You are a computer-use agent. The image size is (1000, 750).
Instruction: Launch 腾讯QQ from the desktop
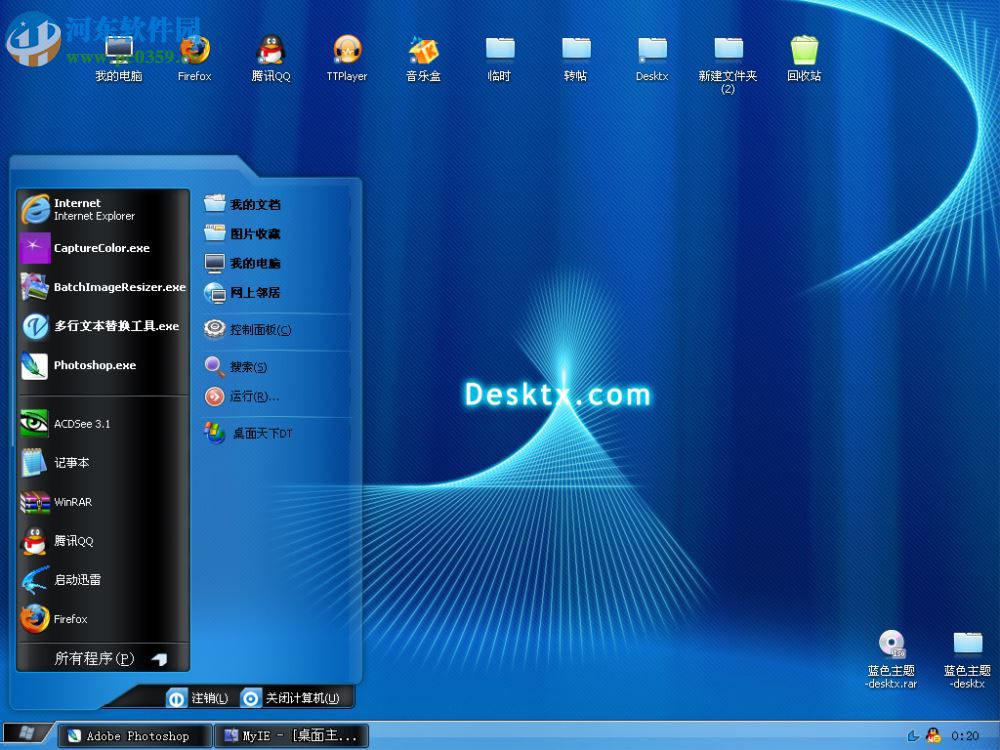(270, 50)
